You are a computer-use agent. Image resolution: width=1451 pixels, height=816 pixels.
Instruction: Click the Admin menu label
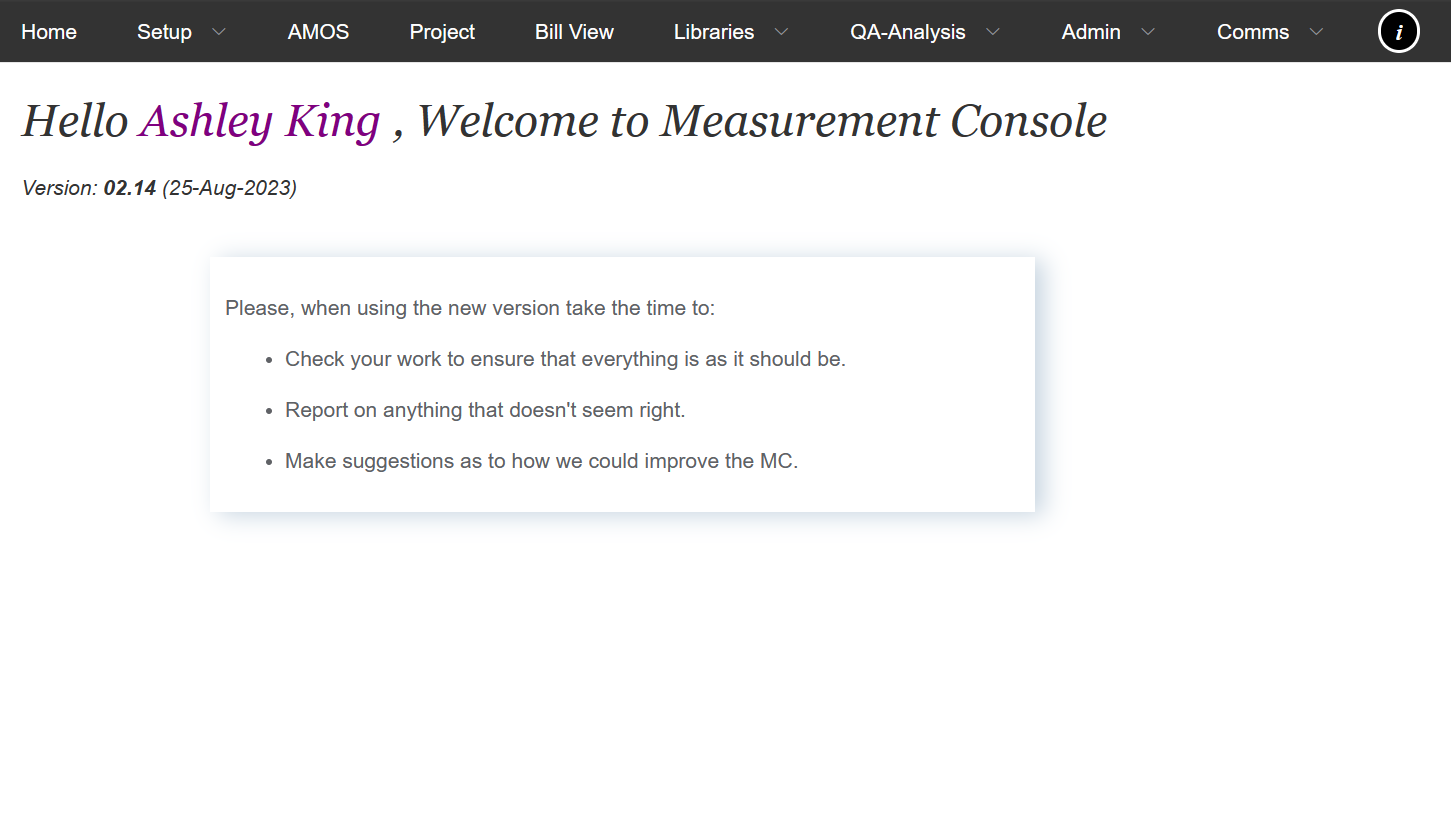click(1090, 32)
